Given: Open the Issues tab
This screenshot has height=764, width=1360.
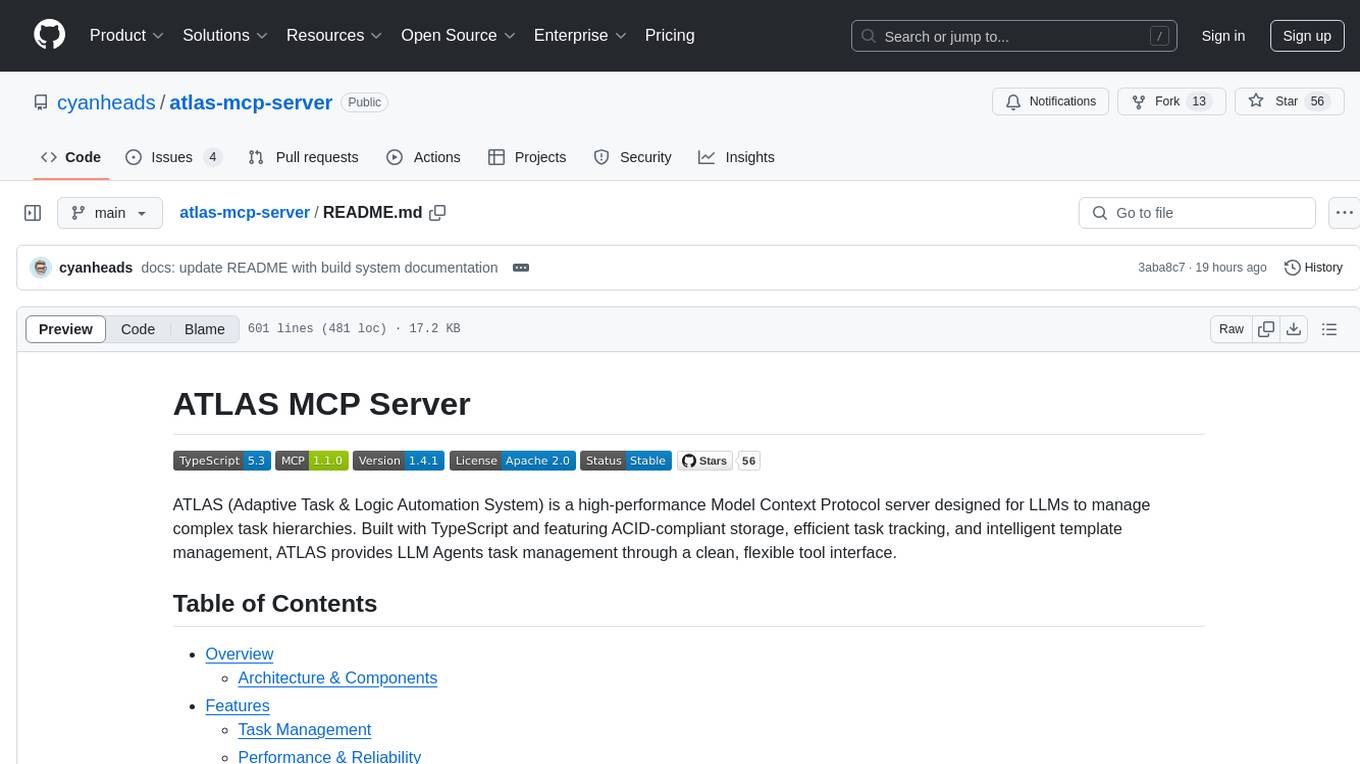Looking at the screenshot, I should tap(173, 157).
